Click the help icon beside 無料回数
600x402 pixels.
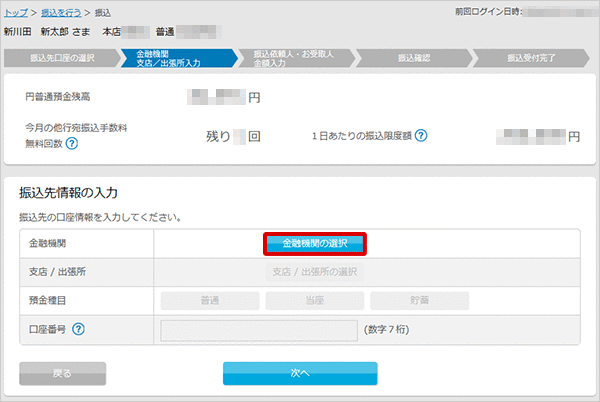click(72, 144)
